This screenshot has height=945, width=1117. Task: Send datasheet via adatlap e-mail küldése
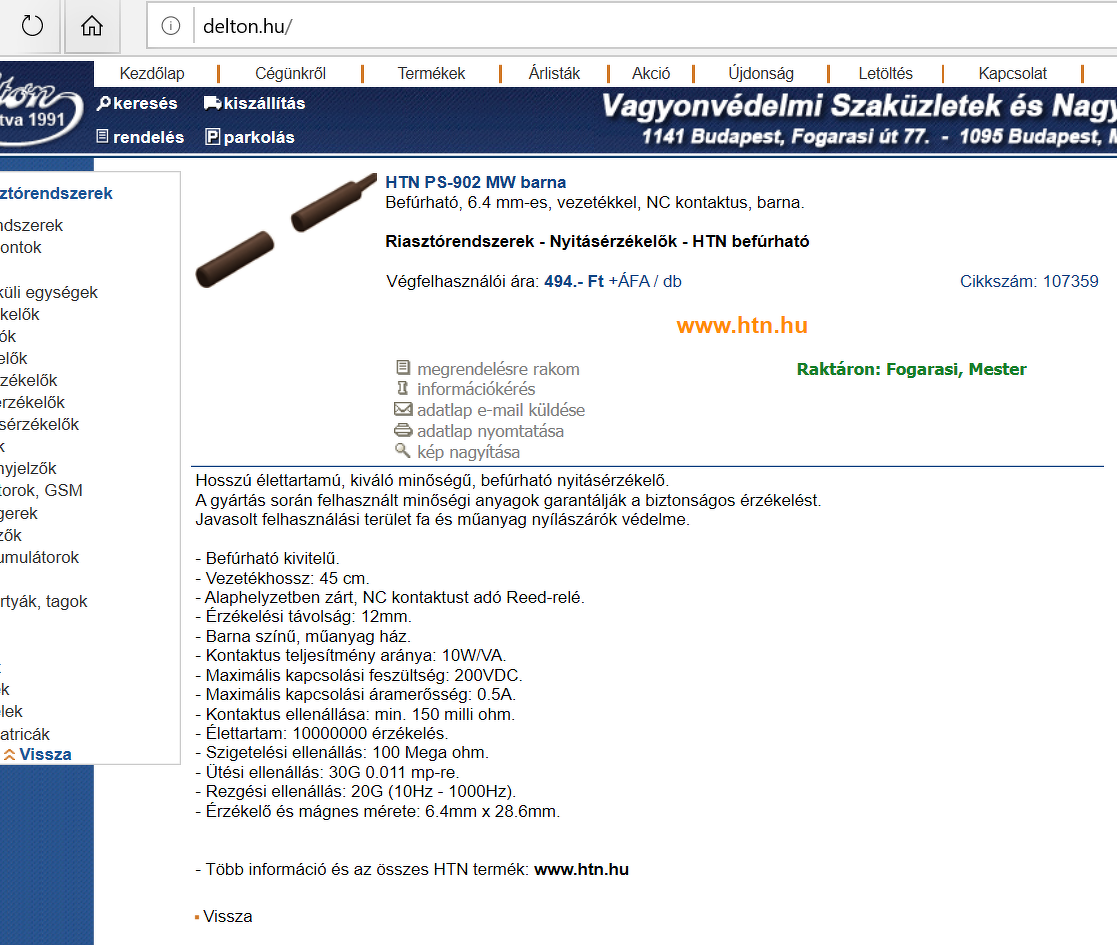[x=501, y=410]
